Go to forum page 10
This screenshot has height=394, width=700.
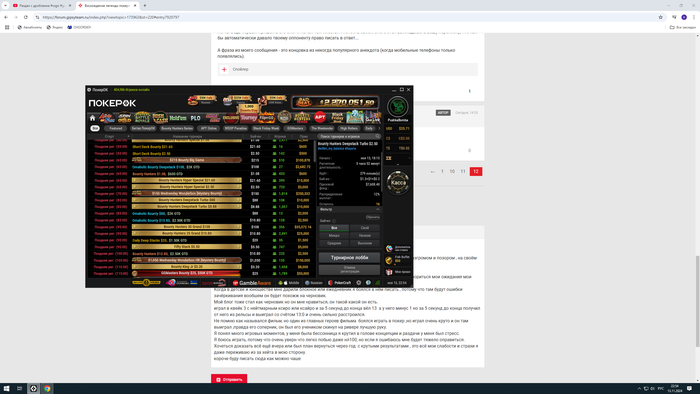[452, 171]
